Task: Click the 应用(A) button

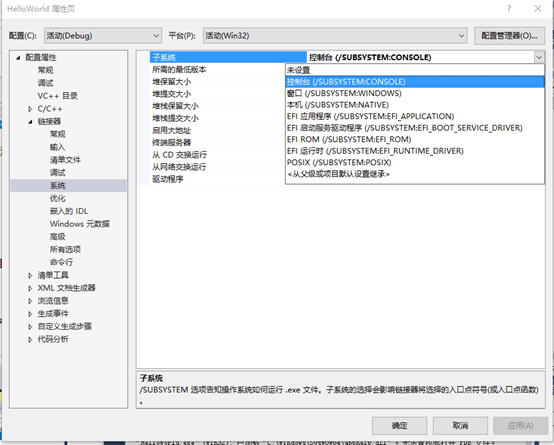Action: (x=520, y=426)
